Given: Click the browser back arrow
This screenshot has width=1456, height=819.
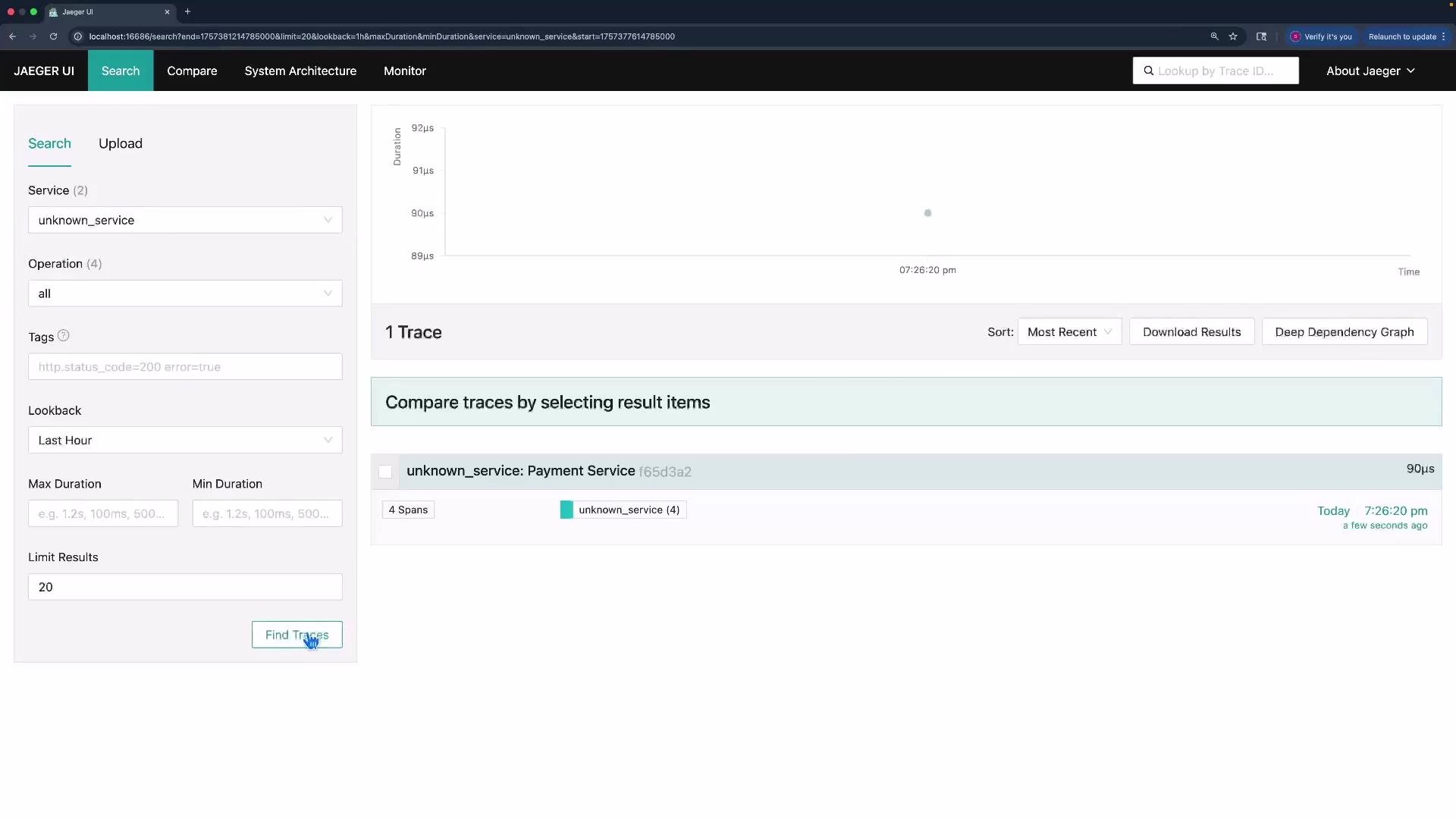Looking at the screenshot, I should [13, 36].
